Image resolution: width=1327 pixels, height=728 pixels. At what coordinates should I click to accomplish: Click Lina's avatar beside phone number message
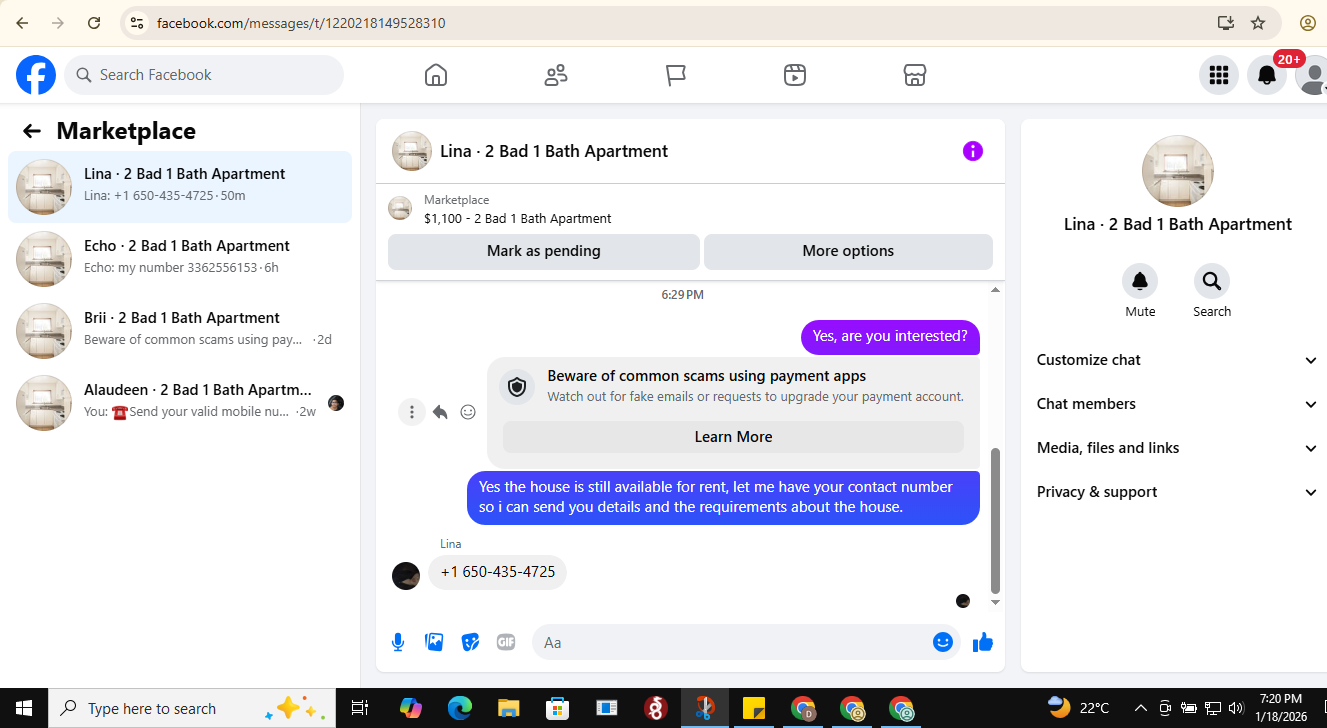(x=406, y=576)
